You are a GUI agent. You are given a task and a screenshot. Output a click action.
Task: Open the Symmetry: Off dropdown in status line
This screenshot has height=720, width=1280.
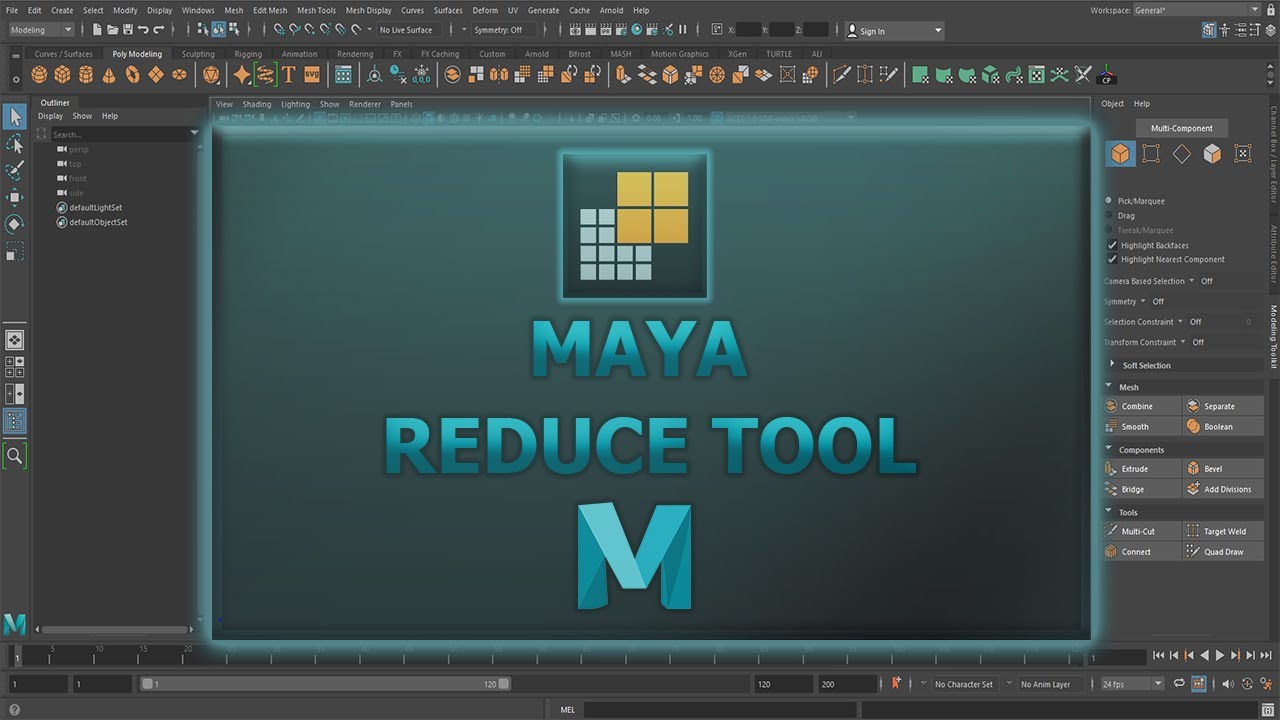tap(506, 30)
